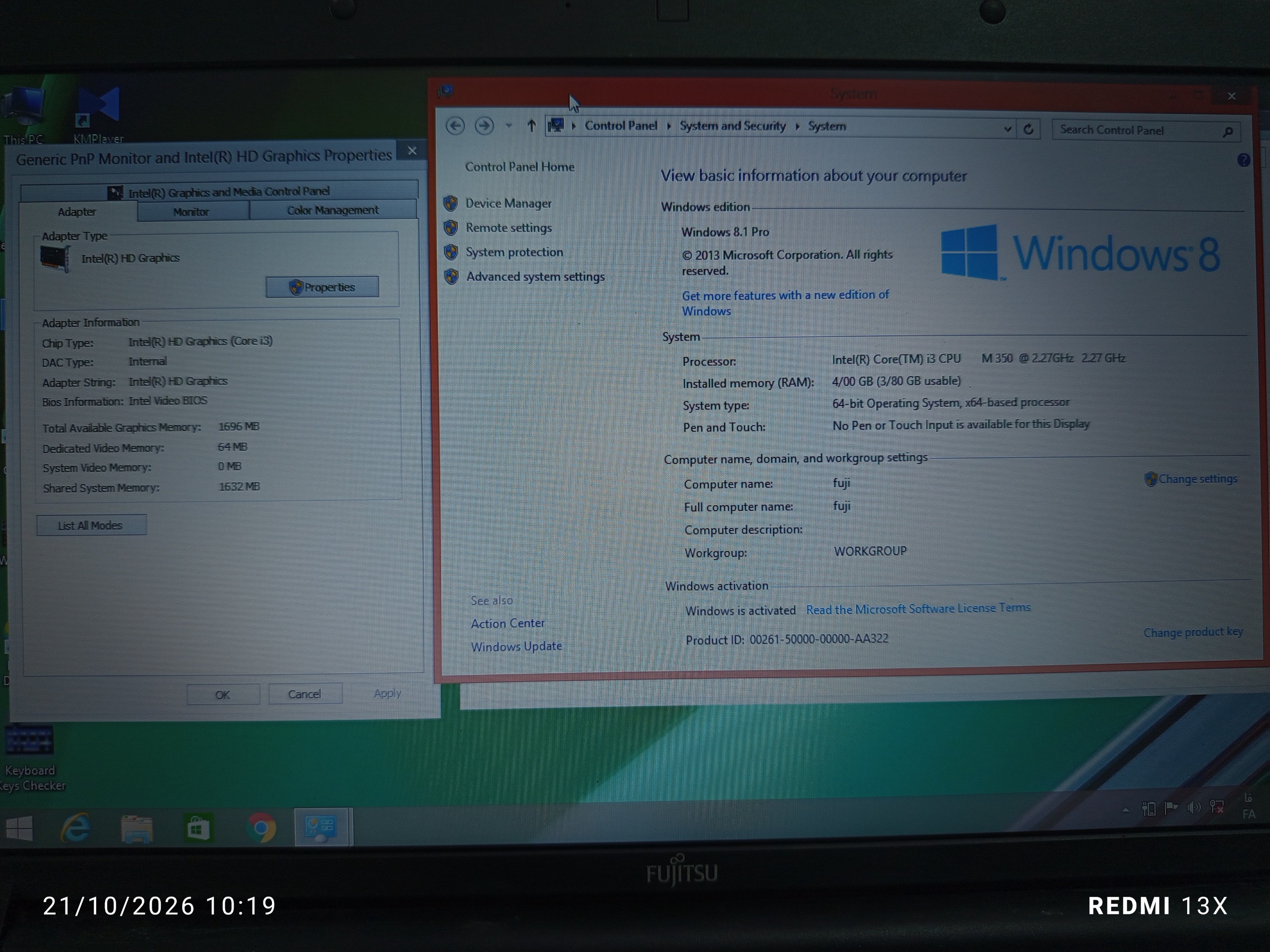Image resolution: width=1270 pixels, height=952 pixels.
Task: Click the Control Panel taskbar icon
Action: tap(321, 827)
